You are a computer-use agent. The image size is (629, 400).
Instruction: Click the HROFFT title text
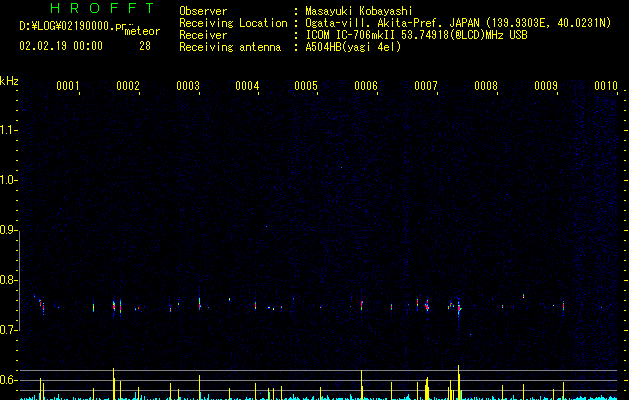coord(102,8)
